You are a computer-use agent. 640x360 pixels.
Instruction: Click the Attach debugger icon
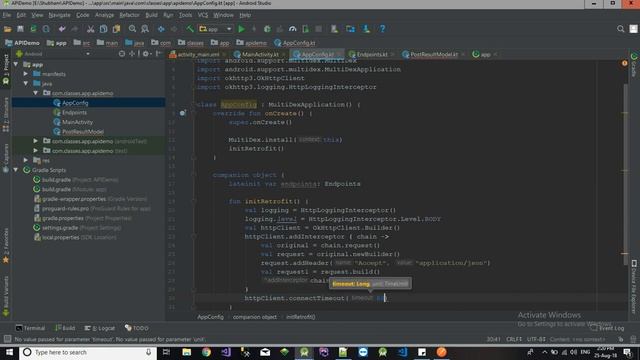point(306,29)
